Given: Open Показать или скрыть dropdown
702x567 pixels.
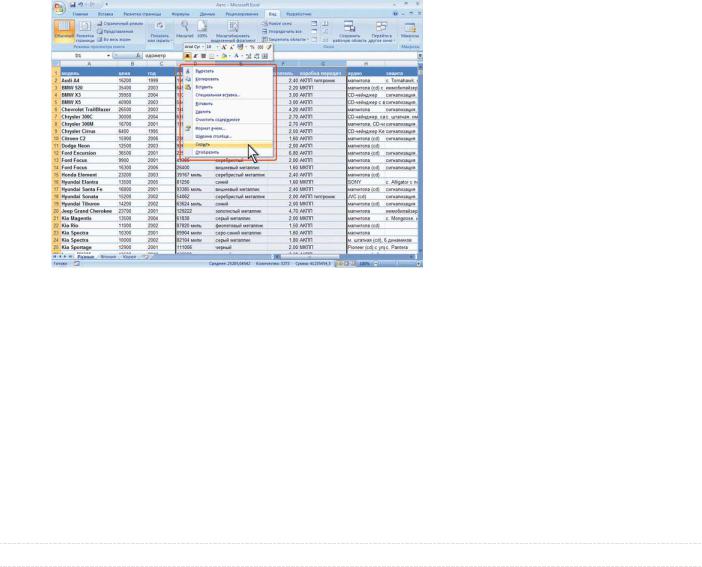Looking at the screenshot, I should (x=159, y=31).
